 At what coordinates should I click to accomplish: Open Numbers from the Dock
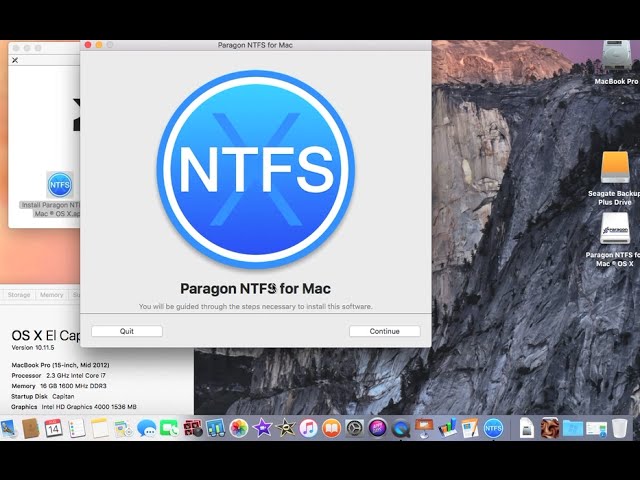[x=447, y=429]
